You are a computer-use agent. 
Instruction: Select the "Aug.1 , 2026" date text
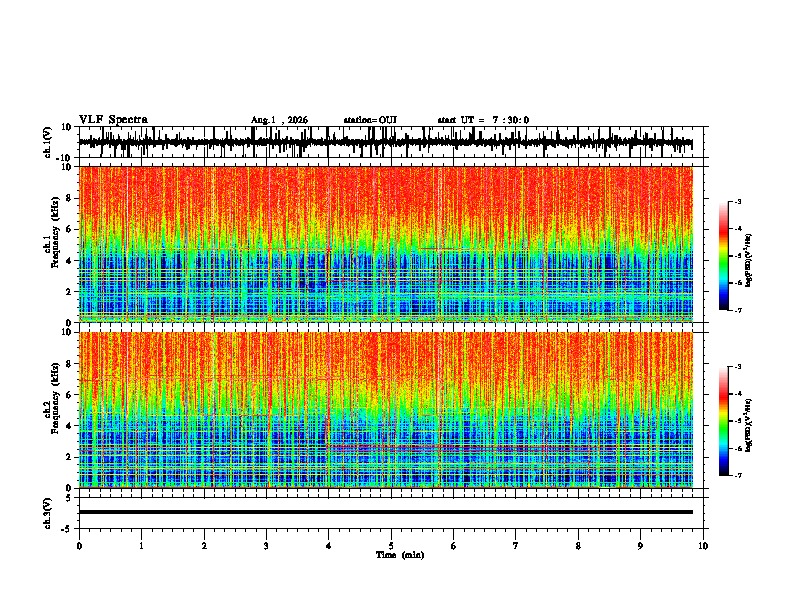point(279,120)
